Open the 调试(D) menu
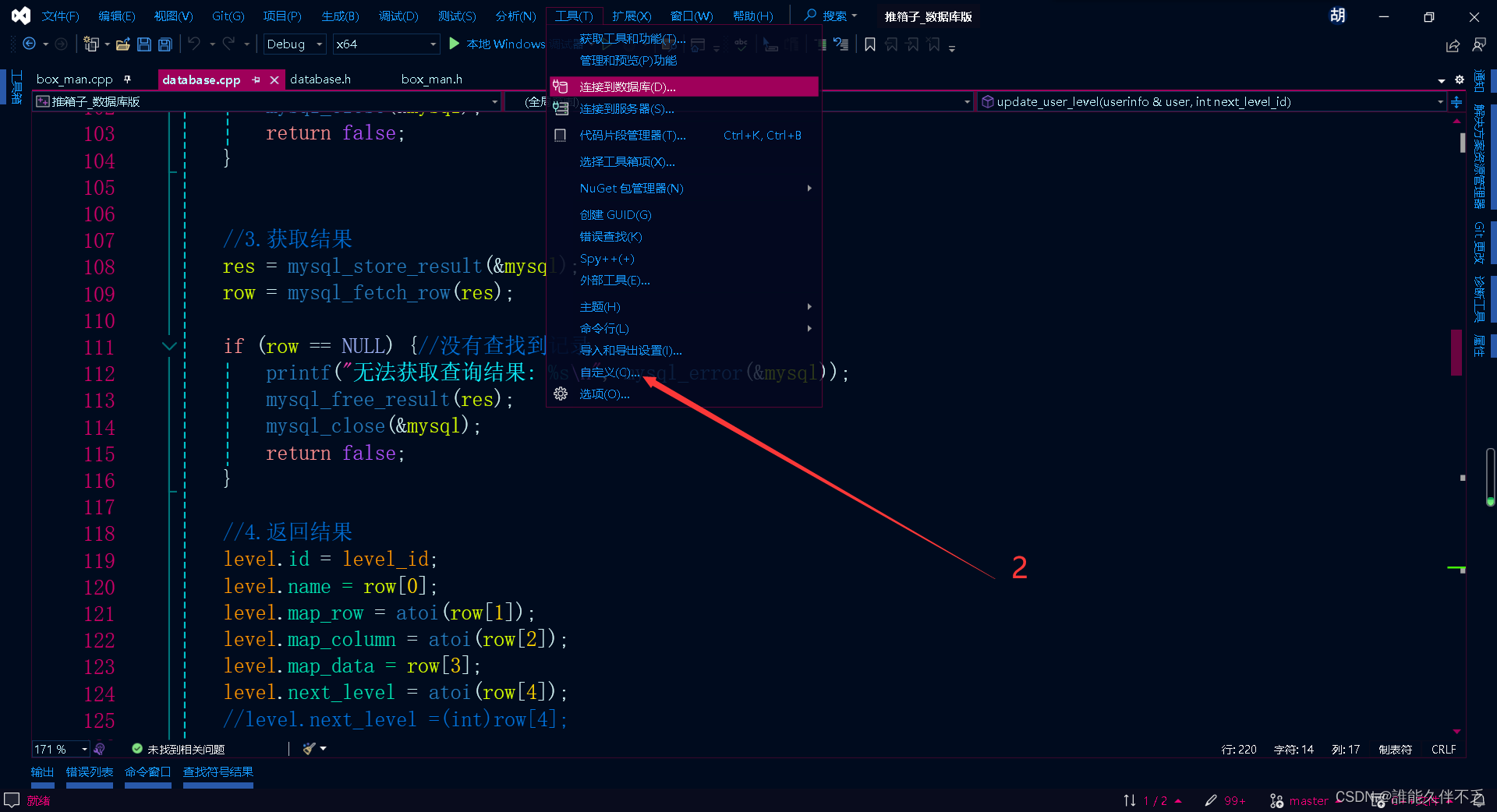 398,16
